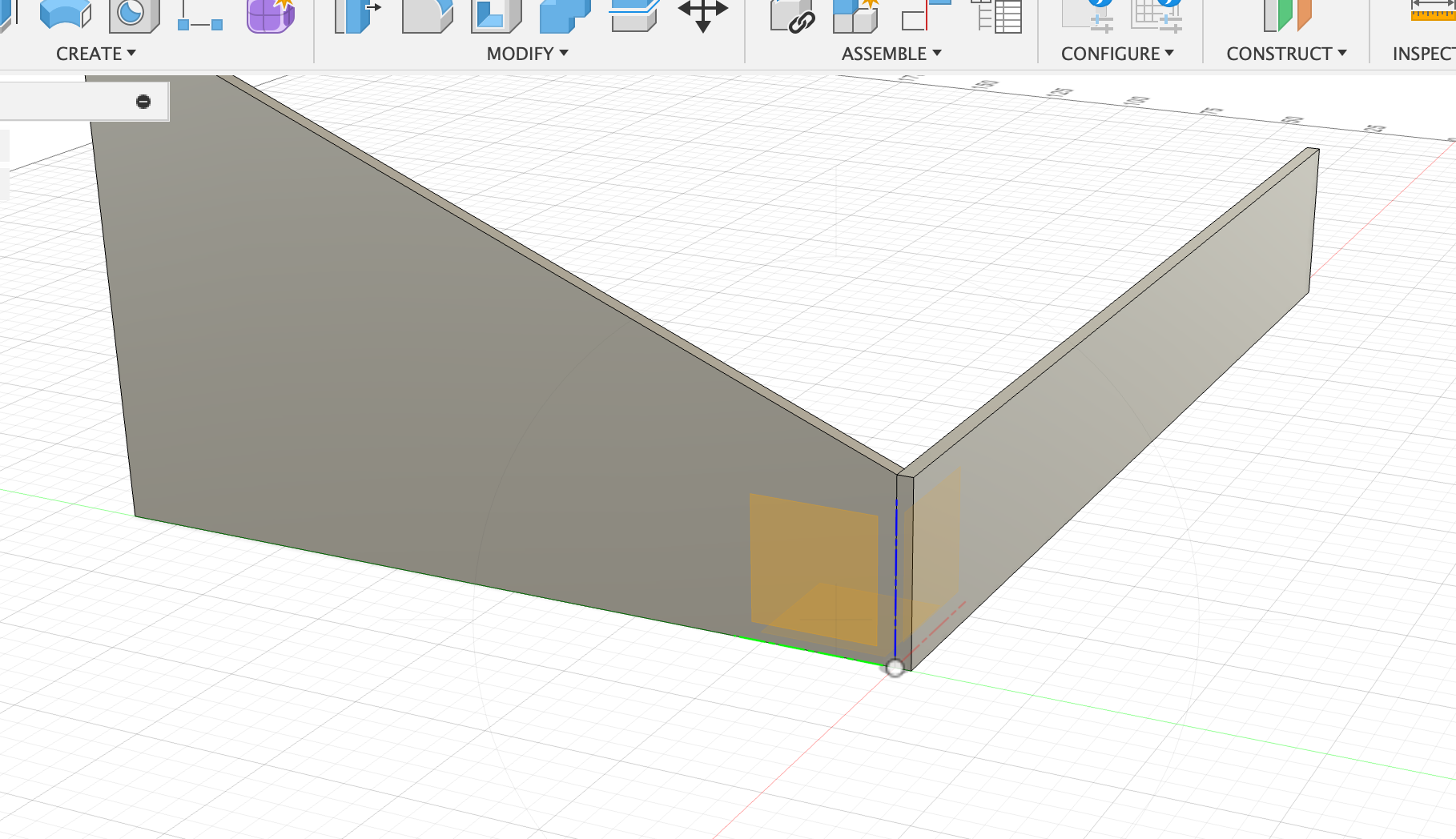Open the Joint tool with link icon

[x=791, y=17]
